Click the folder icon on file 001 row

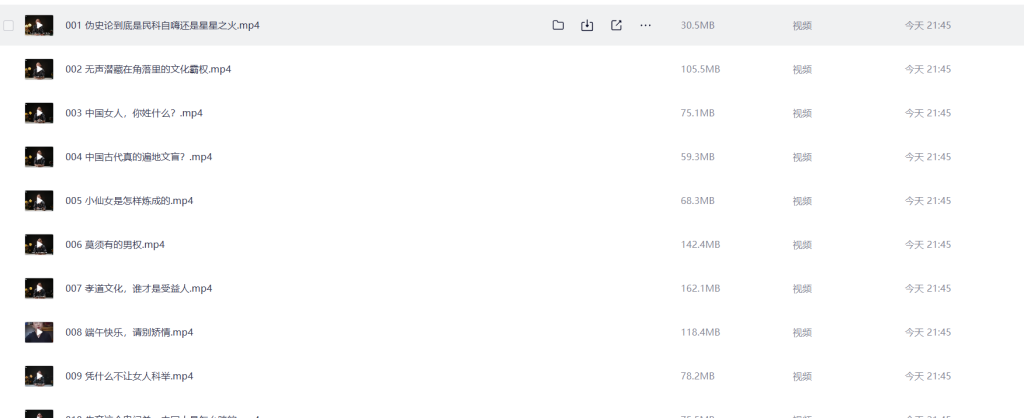pyautogui.click(x=558, y=25)
